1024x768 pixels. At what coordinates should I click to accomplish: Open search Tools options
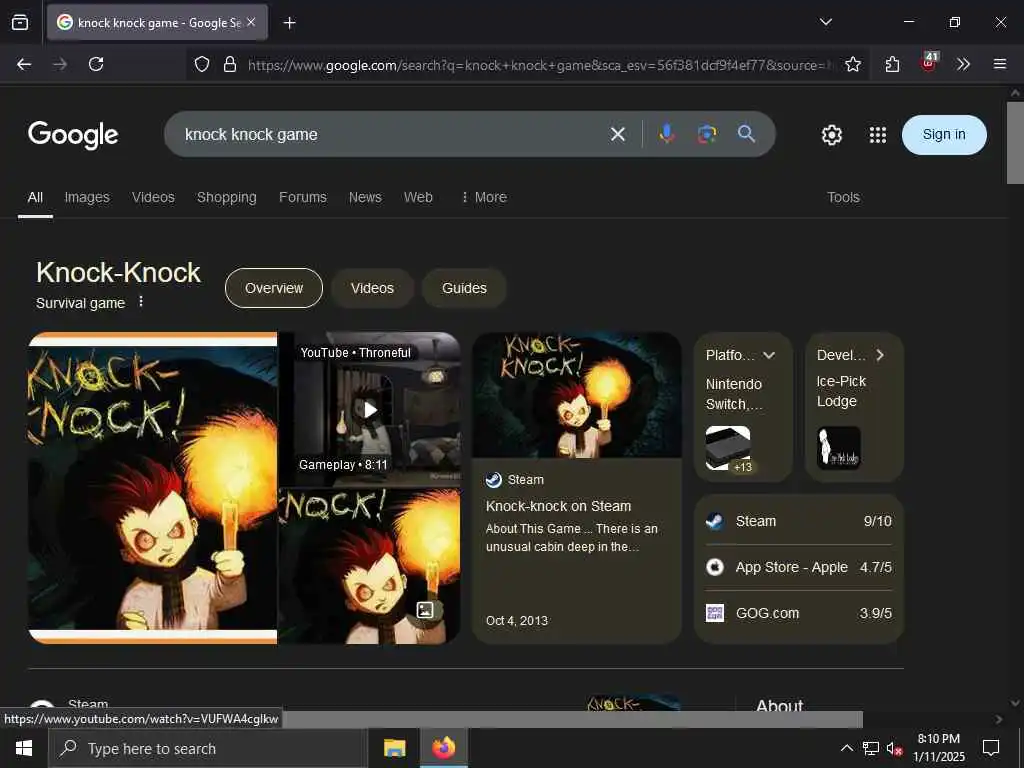click(842, 197)
